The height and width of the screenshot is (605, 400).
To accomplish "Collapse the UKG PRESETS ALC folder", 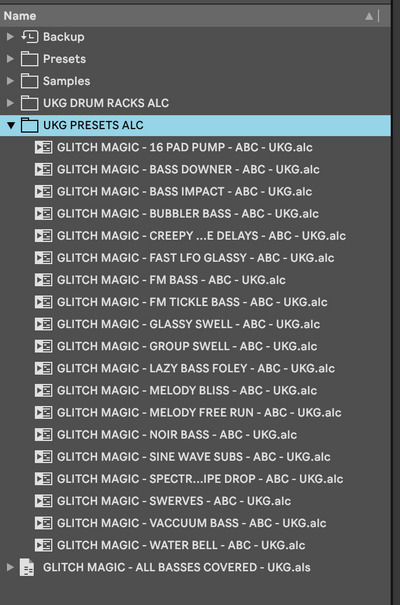I will pos(11,125).
